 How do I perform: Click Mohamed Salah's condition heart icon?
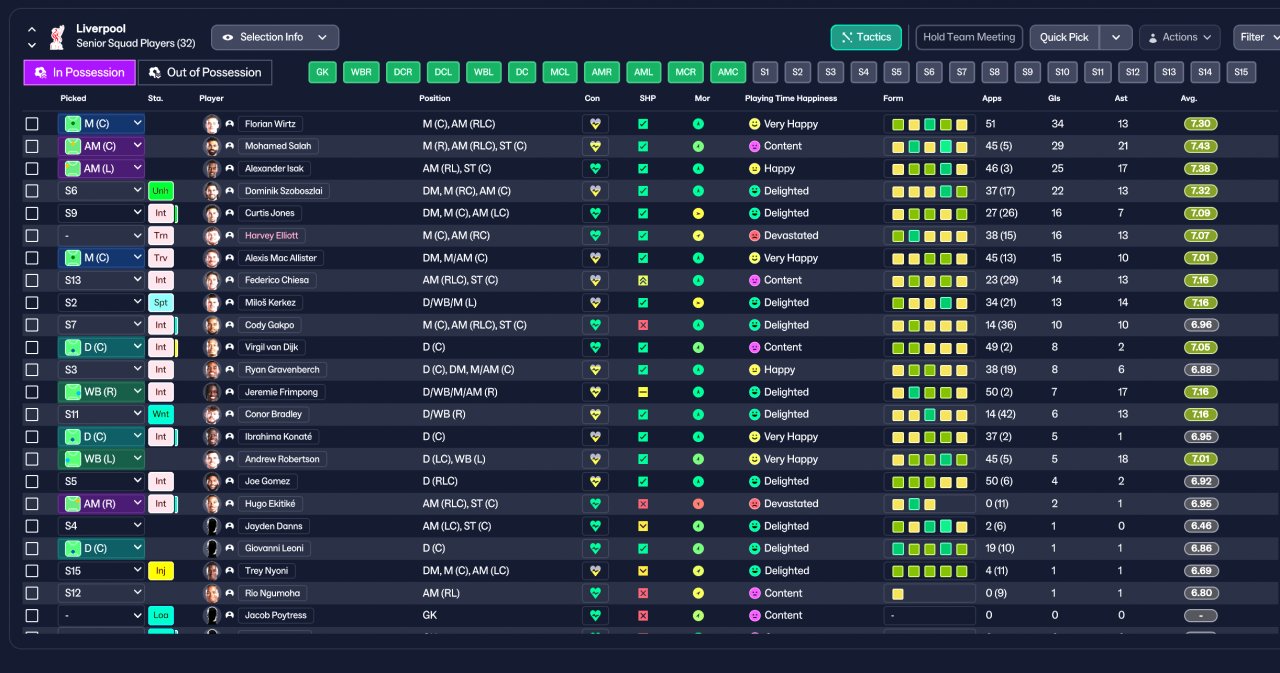(x=596, y=146)
